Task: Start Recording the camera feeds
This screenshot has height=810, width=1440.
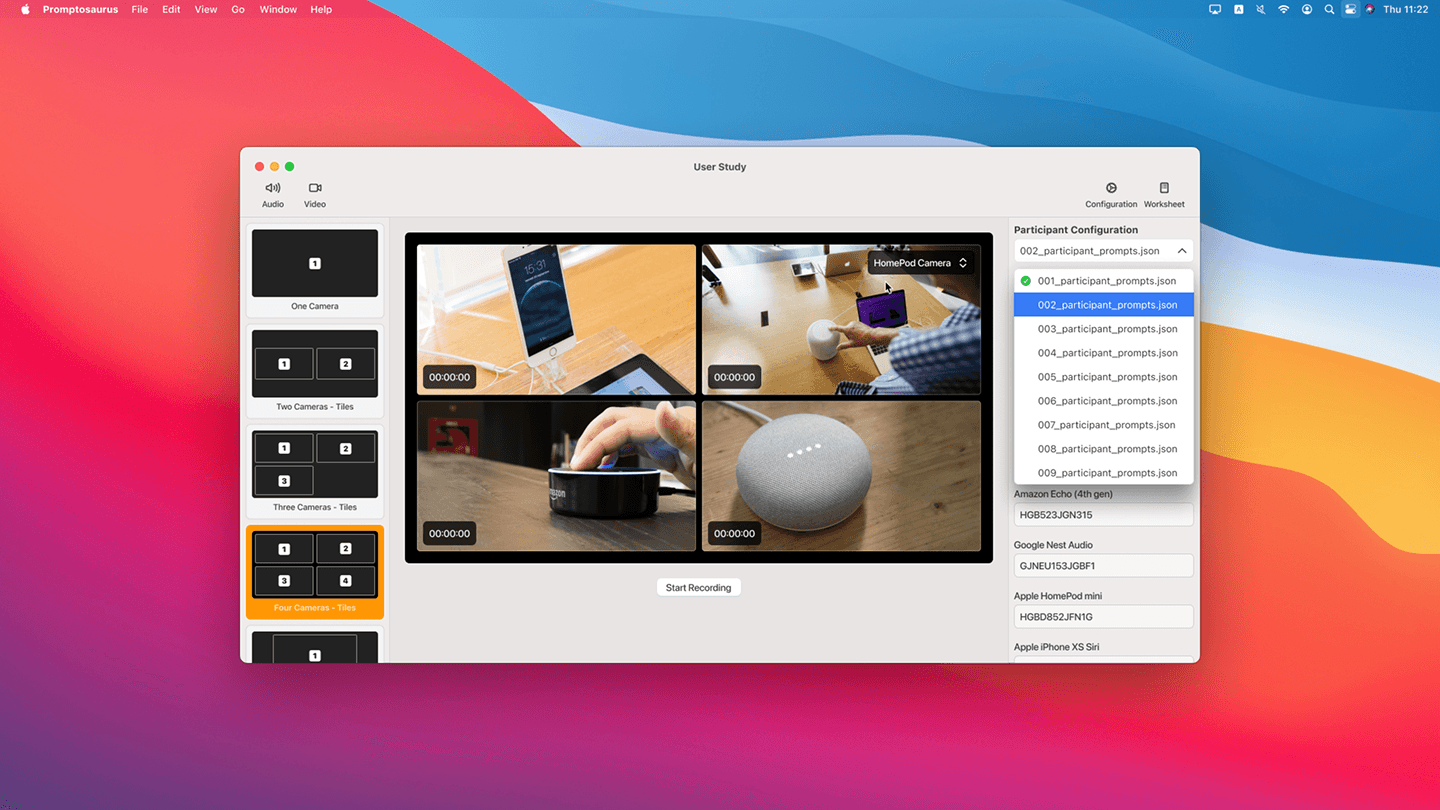Action: coord(698,588)
